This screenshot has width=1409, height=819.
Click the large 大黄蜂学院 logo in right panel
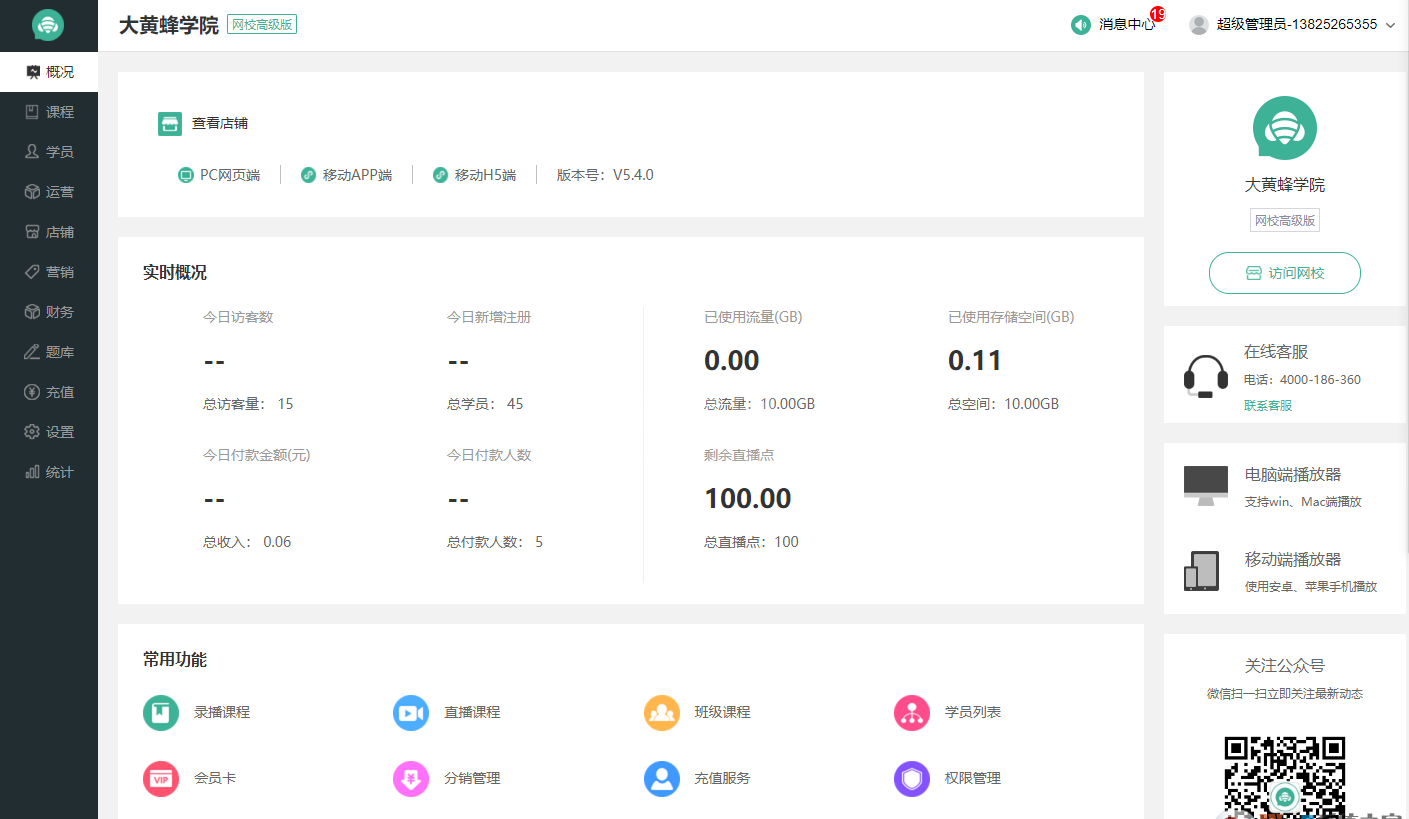coord(1285,128)
